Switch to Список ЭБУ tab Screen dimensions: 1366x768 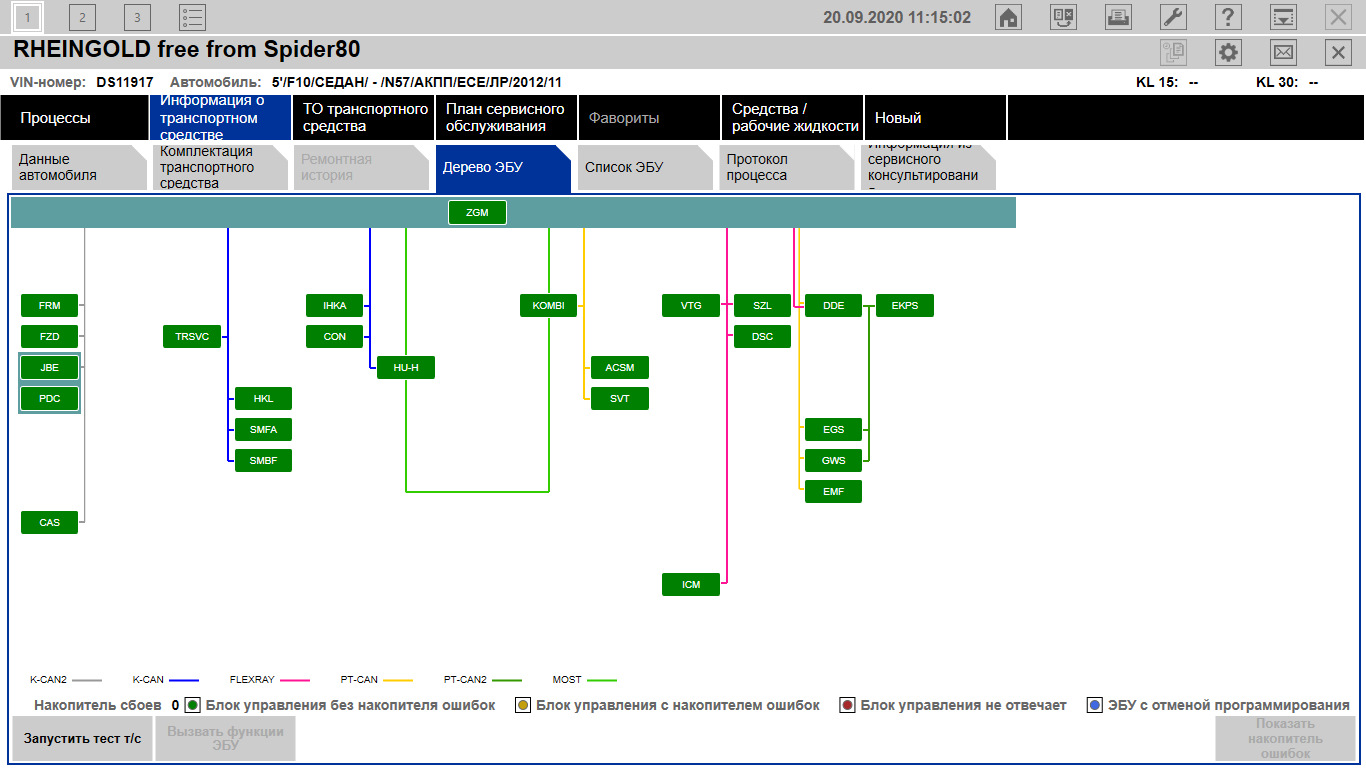644,167
